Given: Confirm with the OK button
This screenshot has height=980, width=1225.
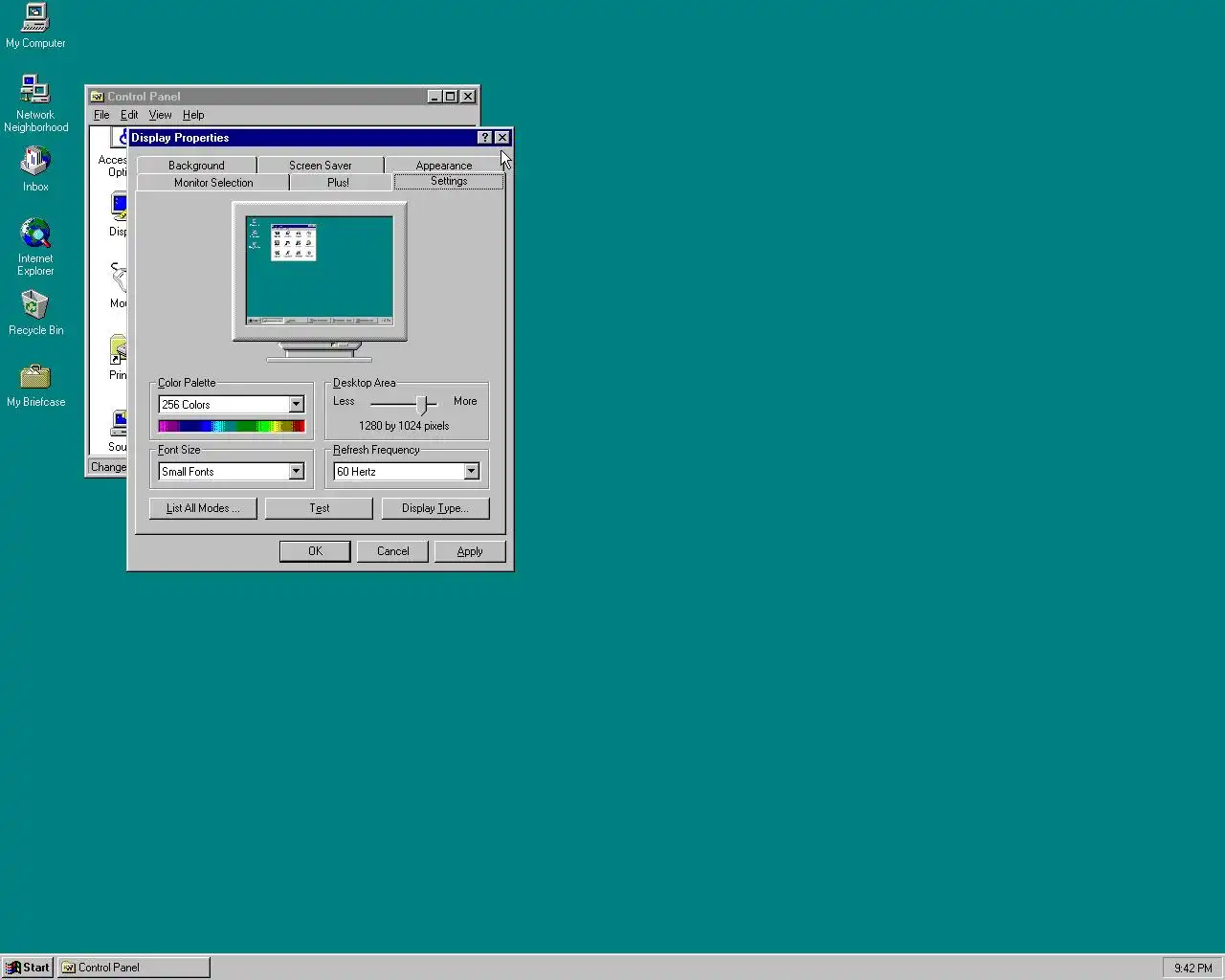Looking at the screenshot, I should (x=315, y=551).
